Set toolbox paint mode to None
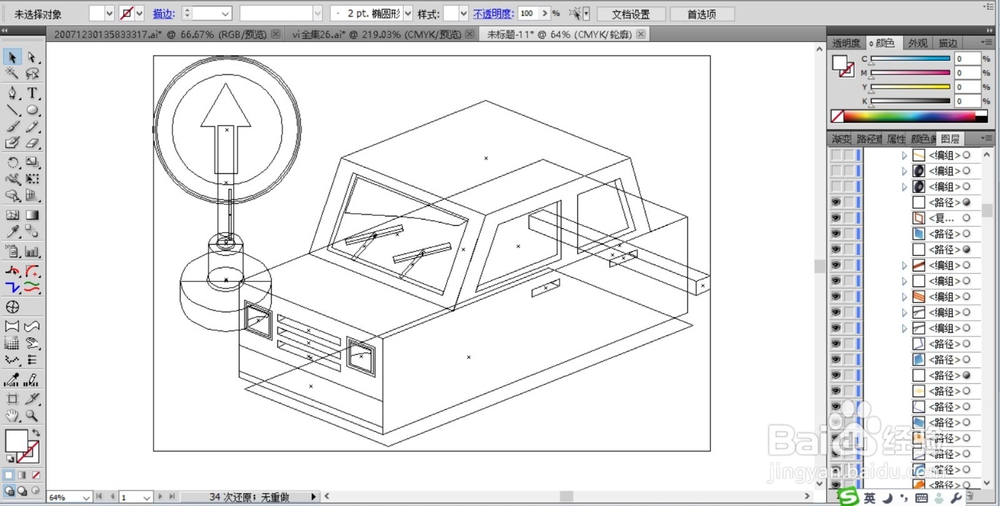This screenshot has height=506, width=1000. 36,475
